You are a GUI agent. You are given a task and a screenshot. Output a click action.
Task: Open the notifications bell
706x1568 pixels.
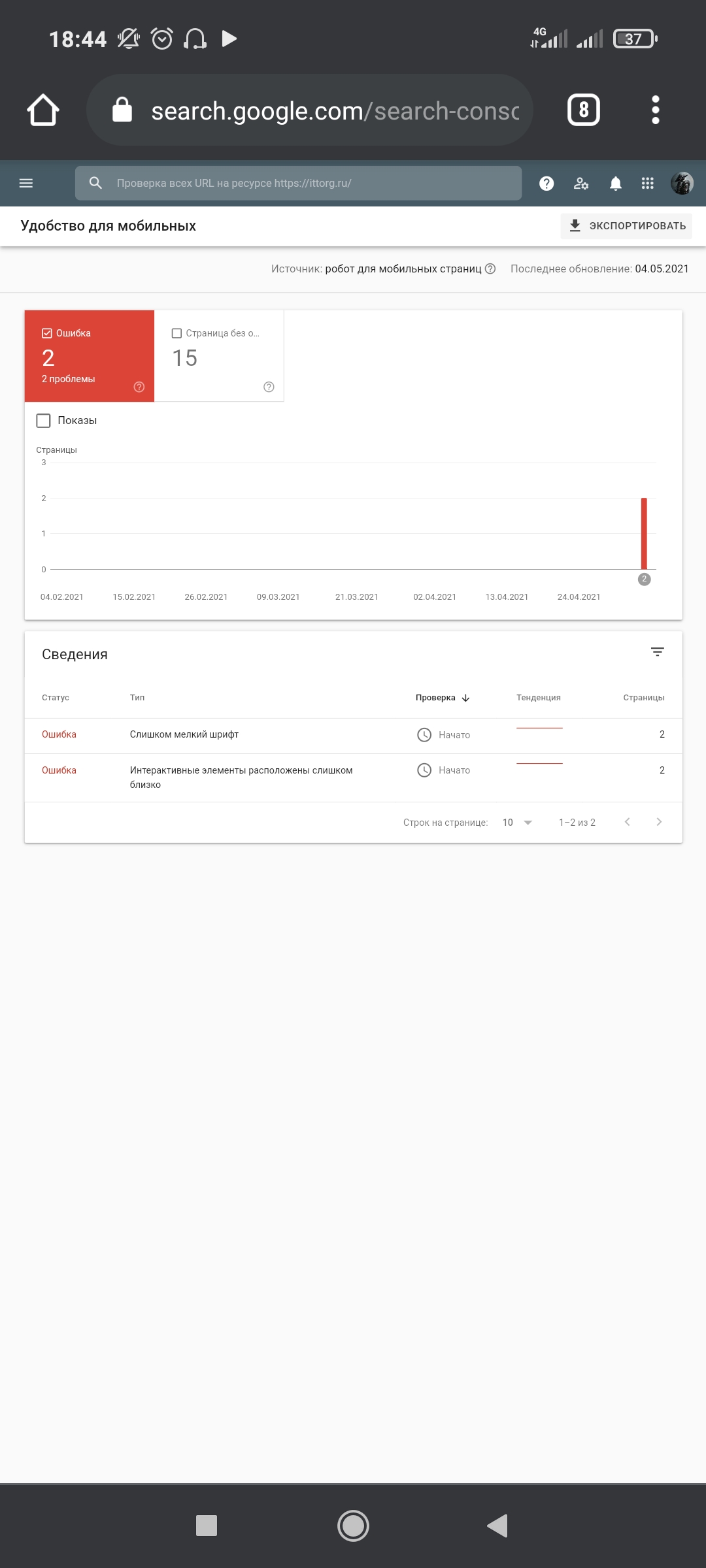pyautogui.click(x=615, y=184)
